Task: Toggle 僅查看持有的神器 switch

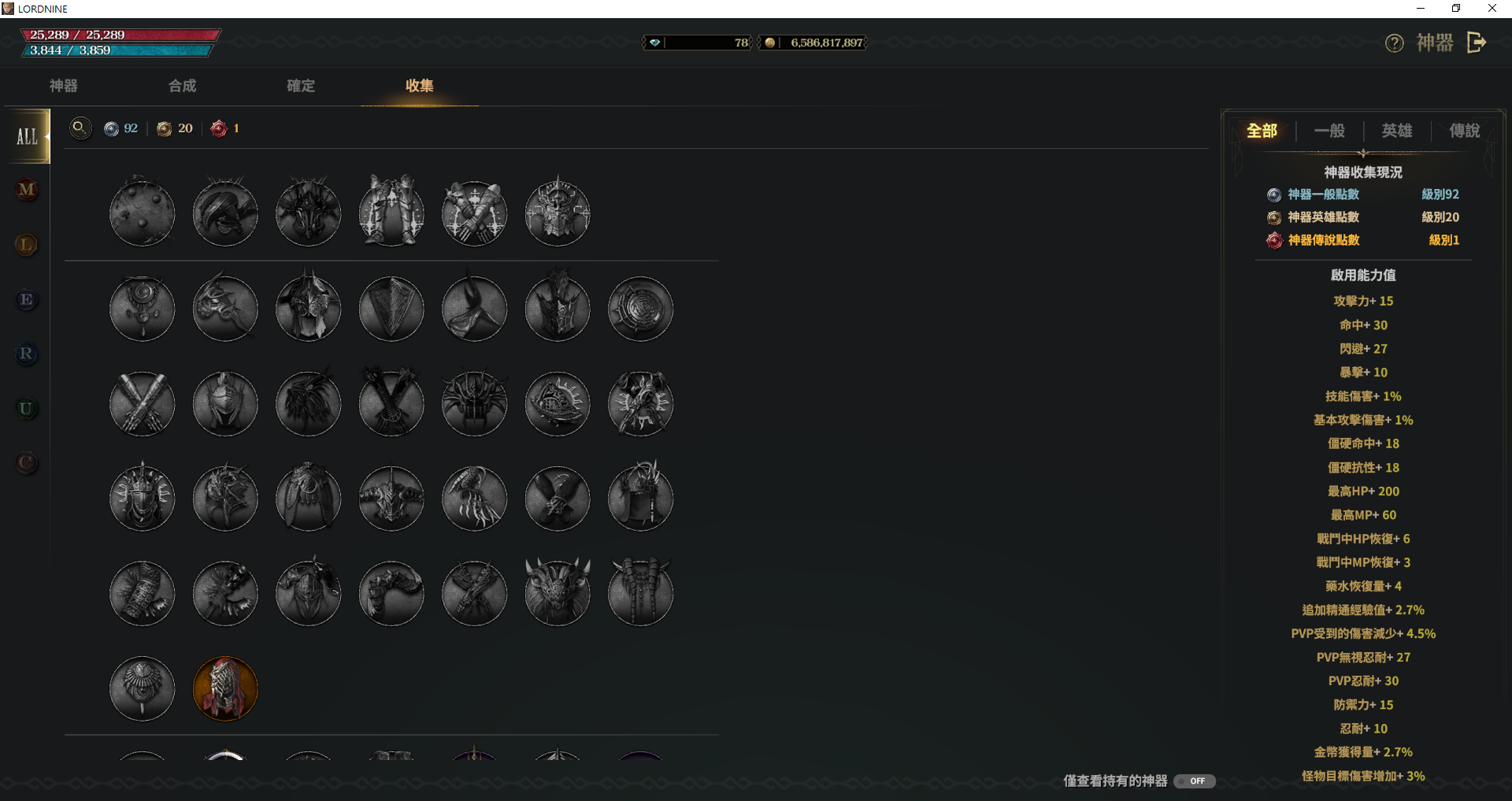Action: [x=1195, y=781]
